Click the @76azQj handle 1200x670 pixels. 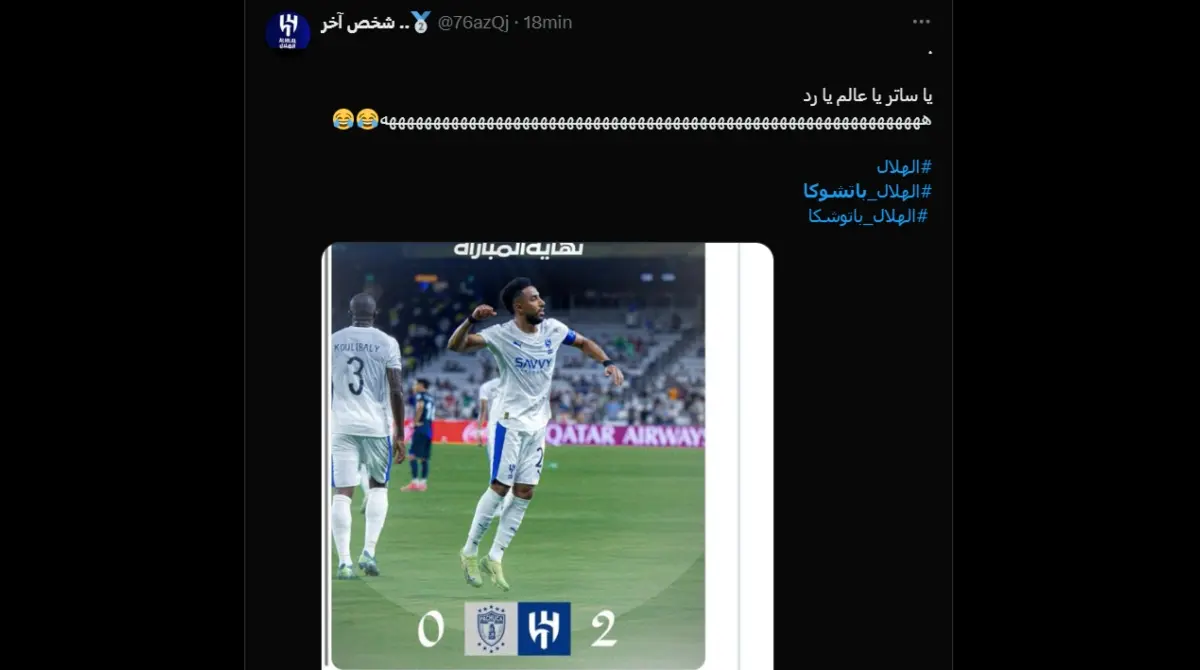[x=472, y=22]
